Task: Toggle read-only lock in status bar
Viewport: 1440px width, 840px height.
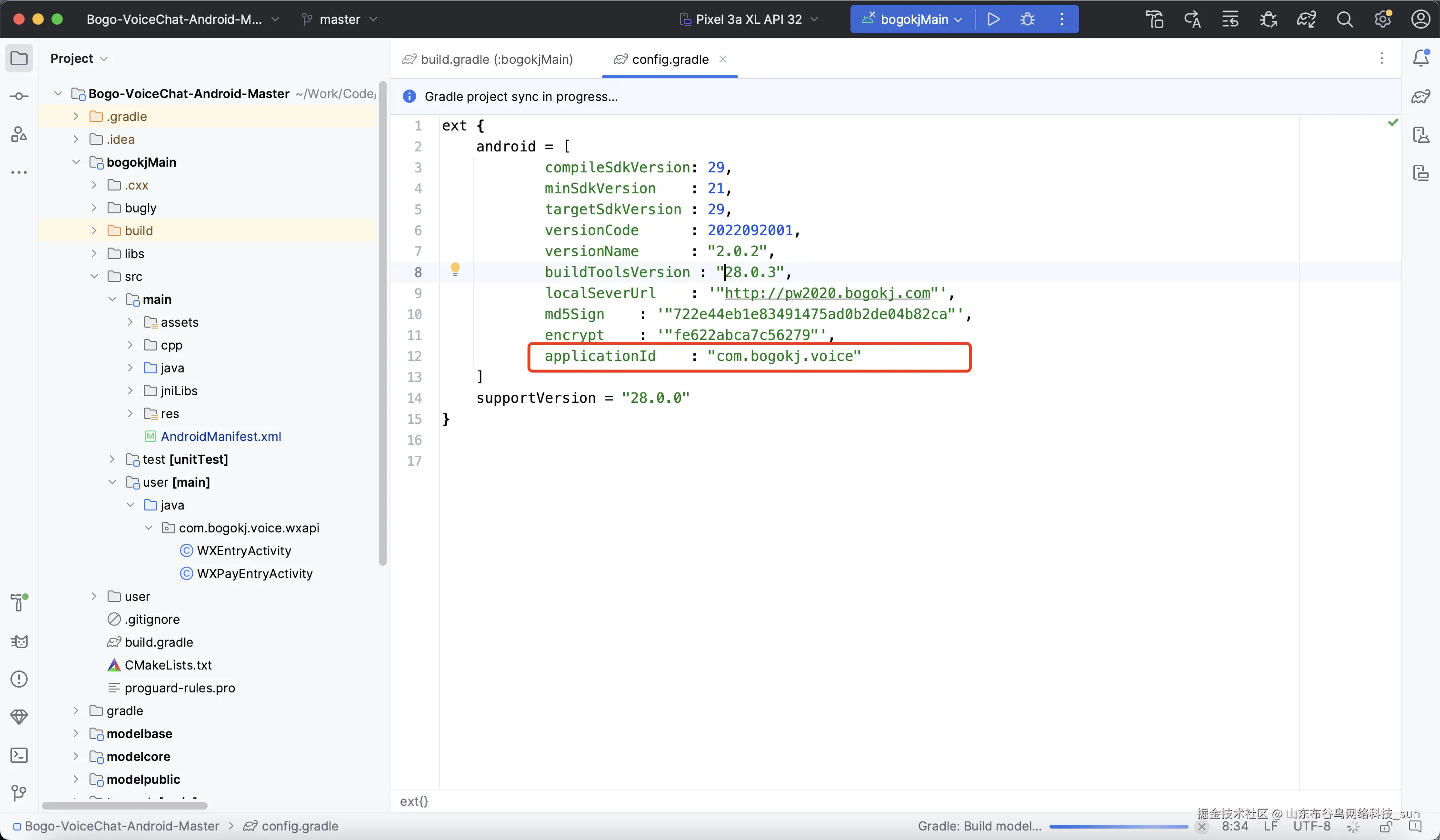Action: point(1385,826)
